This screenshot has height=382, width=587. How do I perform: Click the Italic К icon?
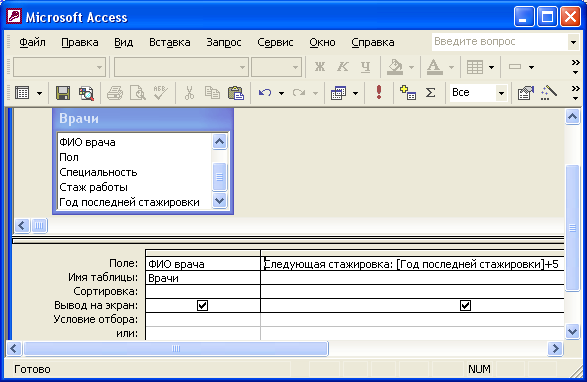pyautogui.click(x=343, y=67)
